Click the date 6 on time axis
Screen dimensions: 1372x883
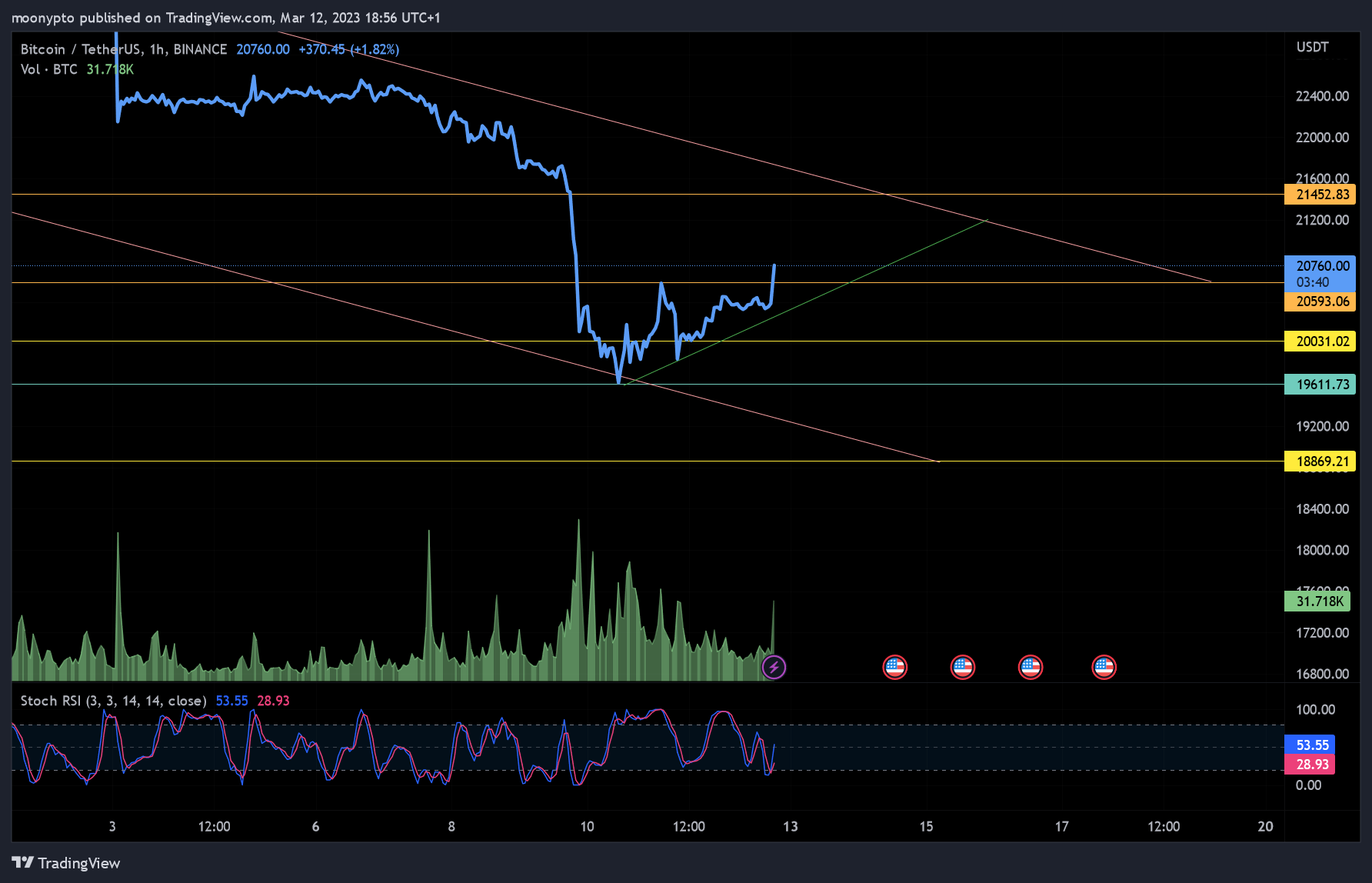pyautogui.click(x=315, y=827)
